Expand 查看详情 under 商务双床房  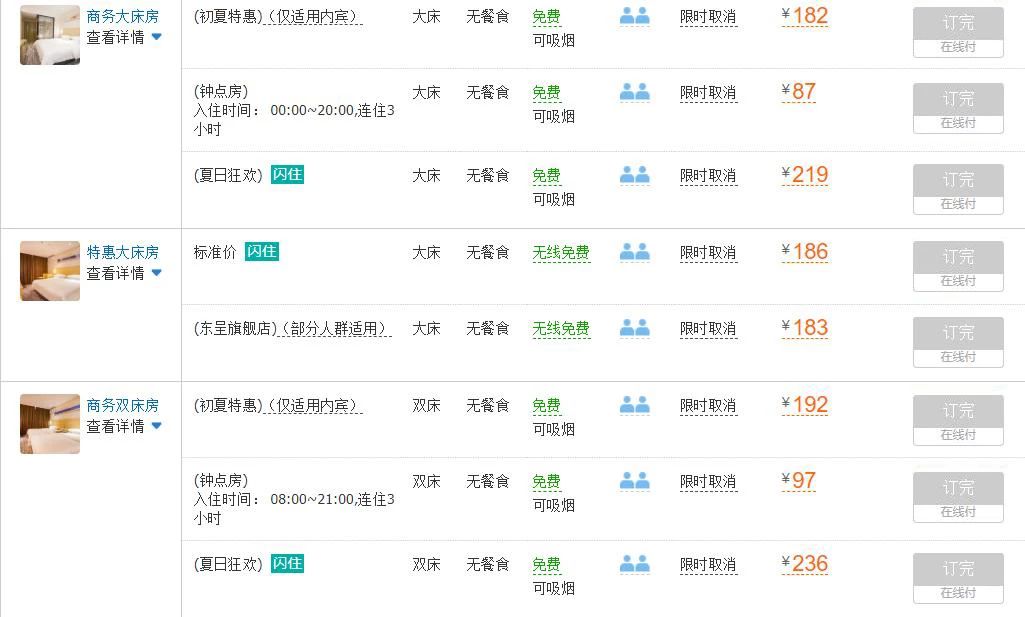pos(114,425)
